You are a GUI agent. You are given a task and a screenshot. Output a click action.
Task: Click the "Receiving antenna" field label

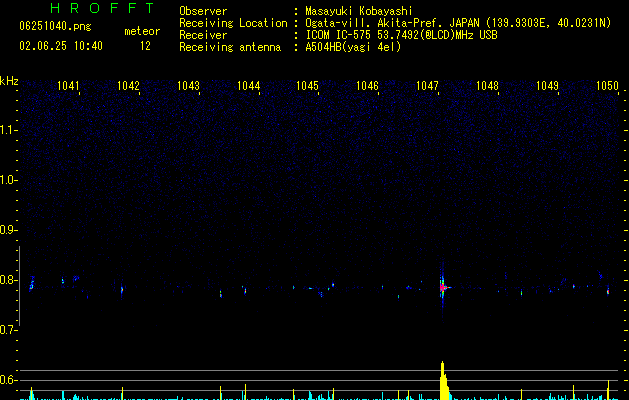pos(230,47)
